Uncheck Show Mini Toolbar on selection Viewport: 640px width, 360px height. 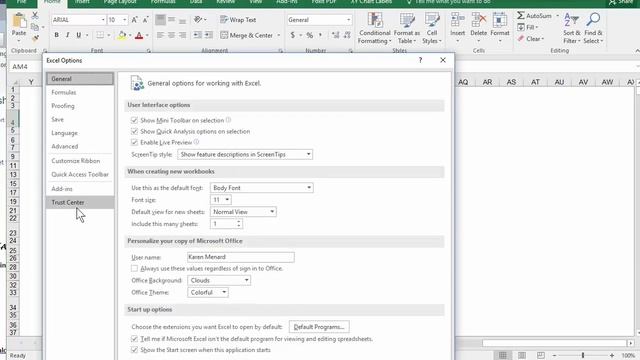point(134,120)
